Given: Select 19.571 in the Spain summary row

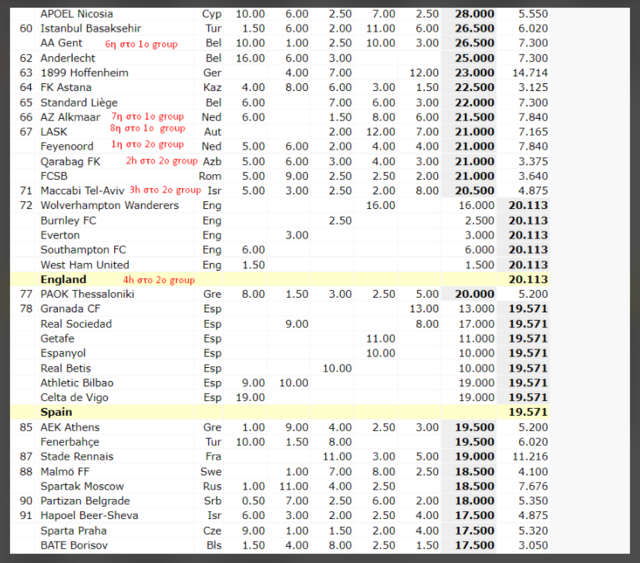Looking at the screenshot, I should [528, 412].
